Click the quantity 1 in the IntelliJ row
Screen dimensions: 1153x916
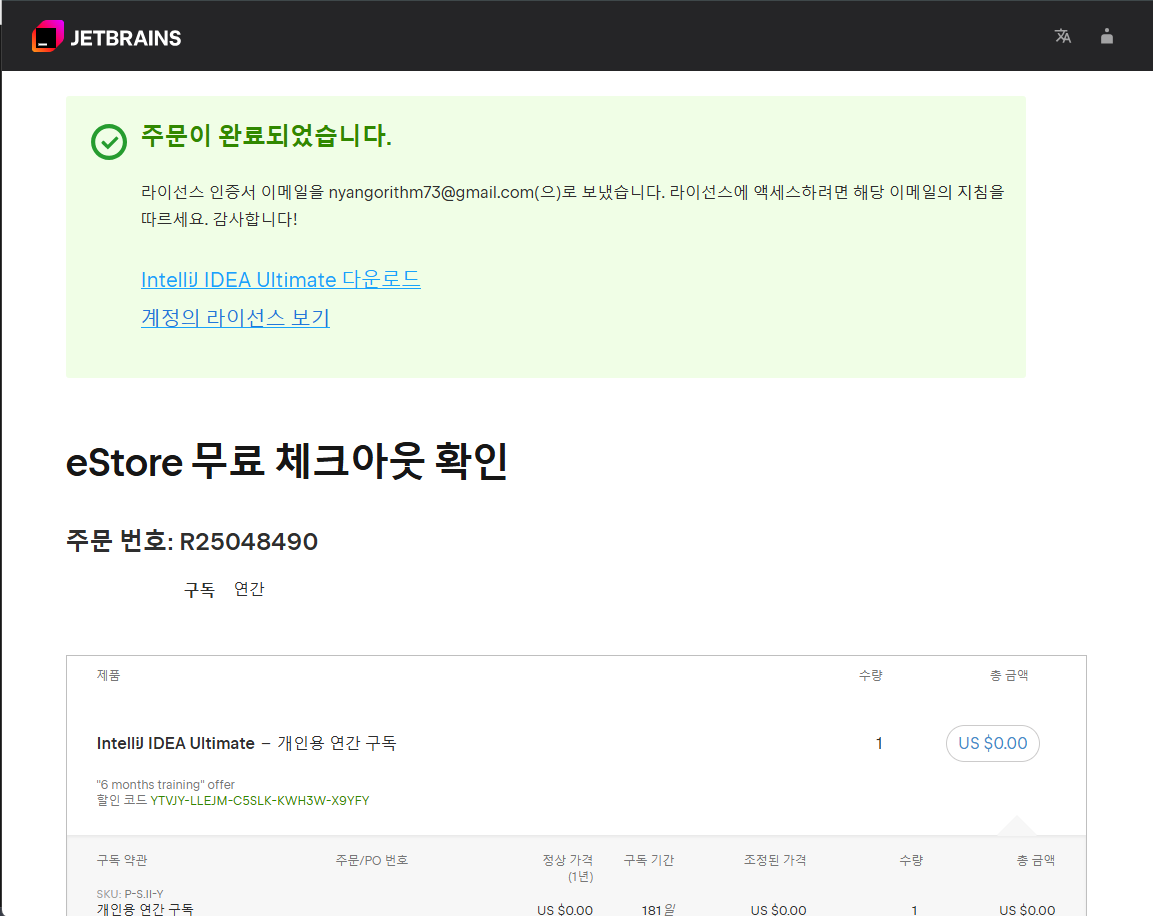[x=879, y=743]
